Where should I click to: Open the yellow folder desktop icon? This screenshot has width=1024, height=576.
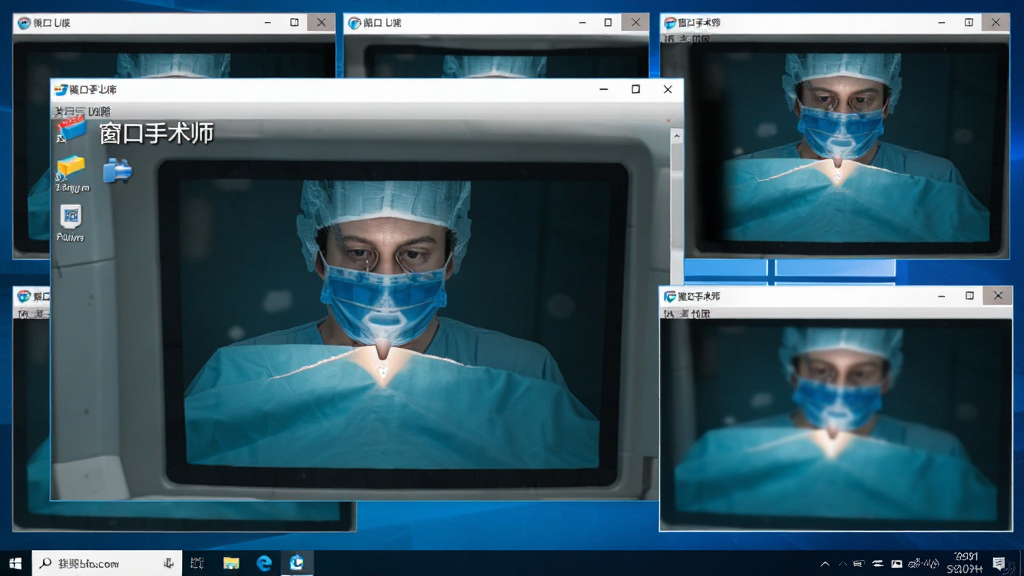71,168
